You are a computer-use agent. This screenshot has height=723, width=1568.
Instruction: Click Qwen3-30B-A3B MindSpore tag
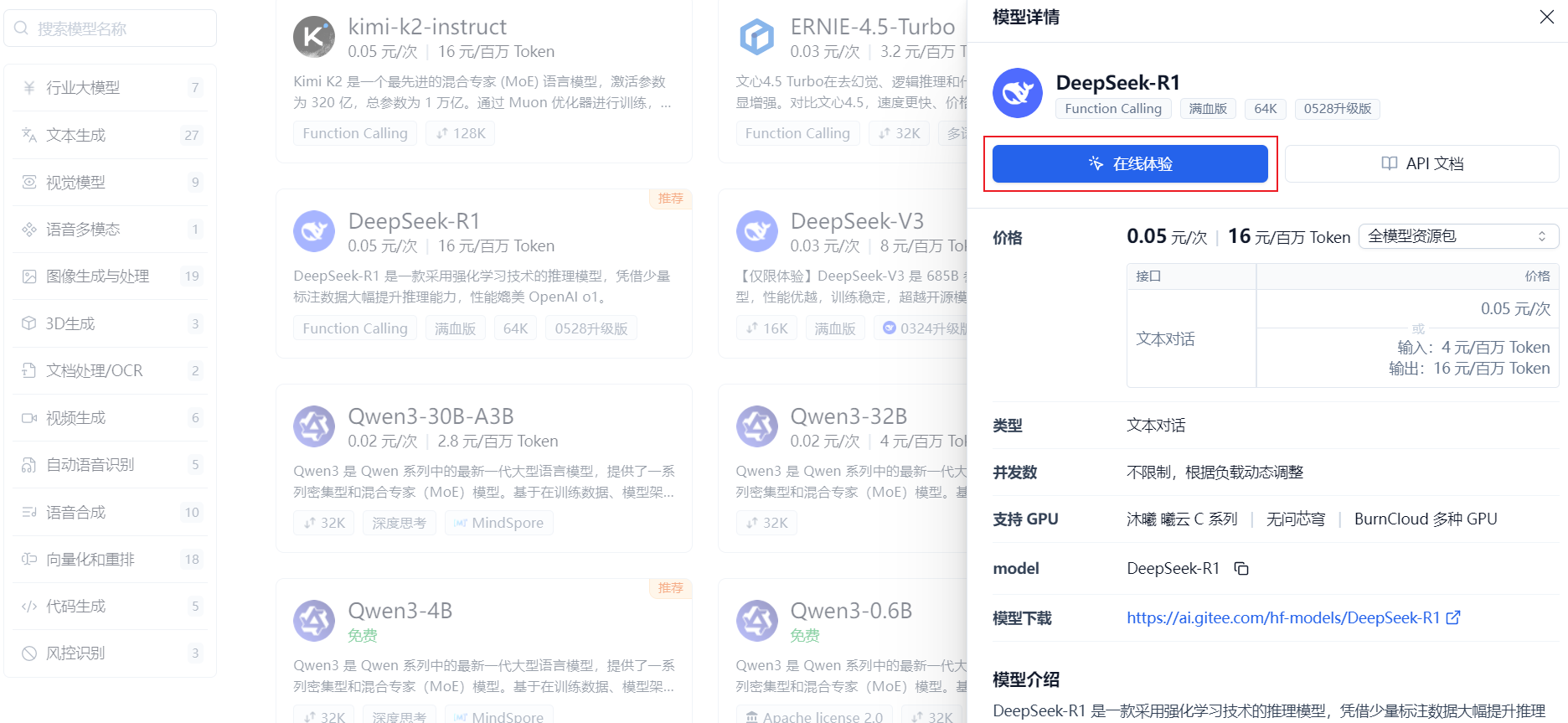[x=498, y=523]
